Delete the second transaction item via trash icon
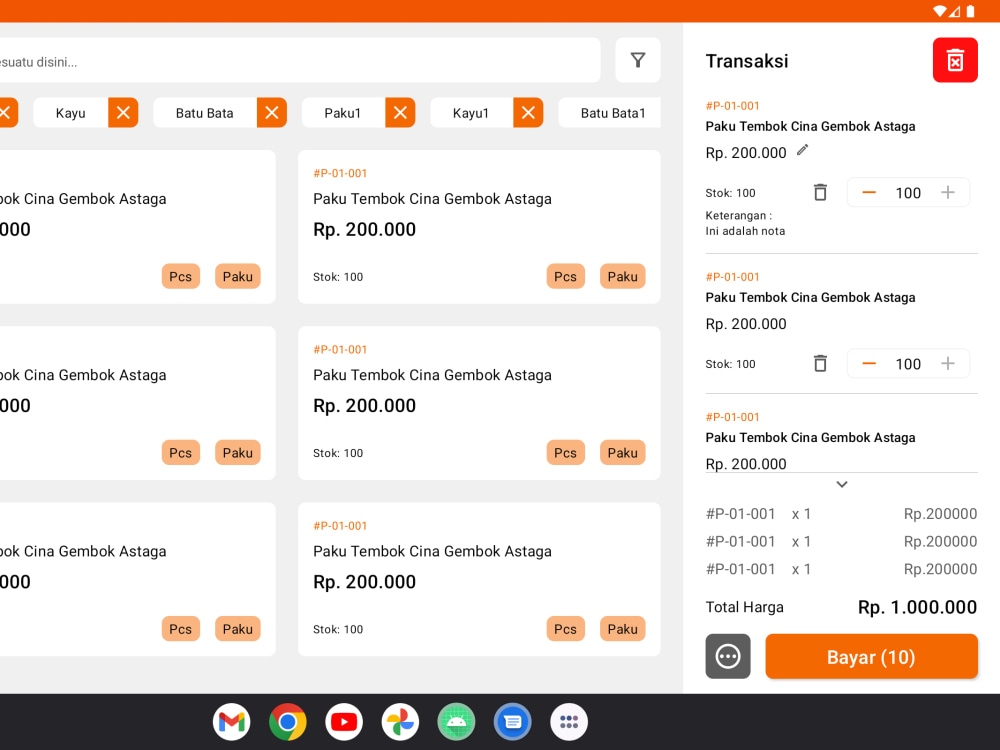 click(x=820, y=363)
